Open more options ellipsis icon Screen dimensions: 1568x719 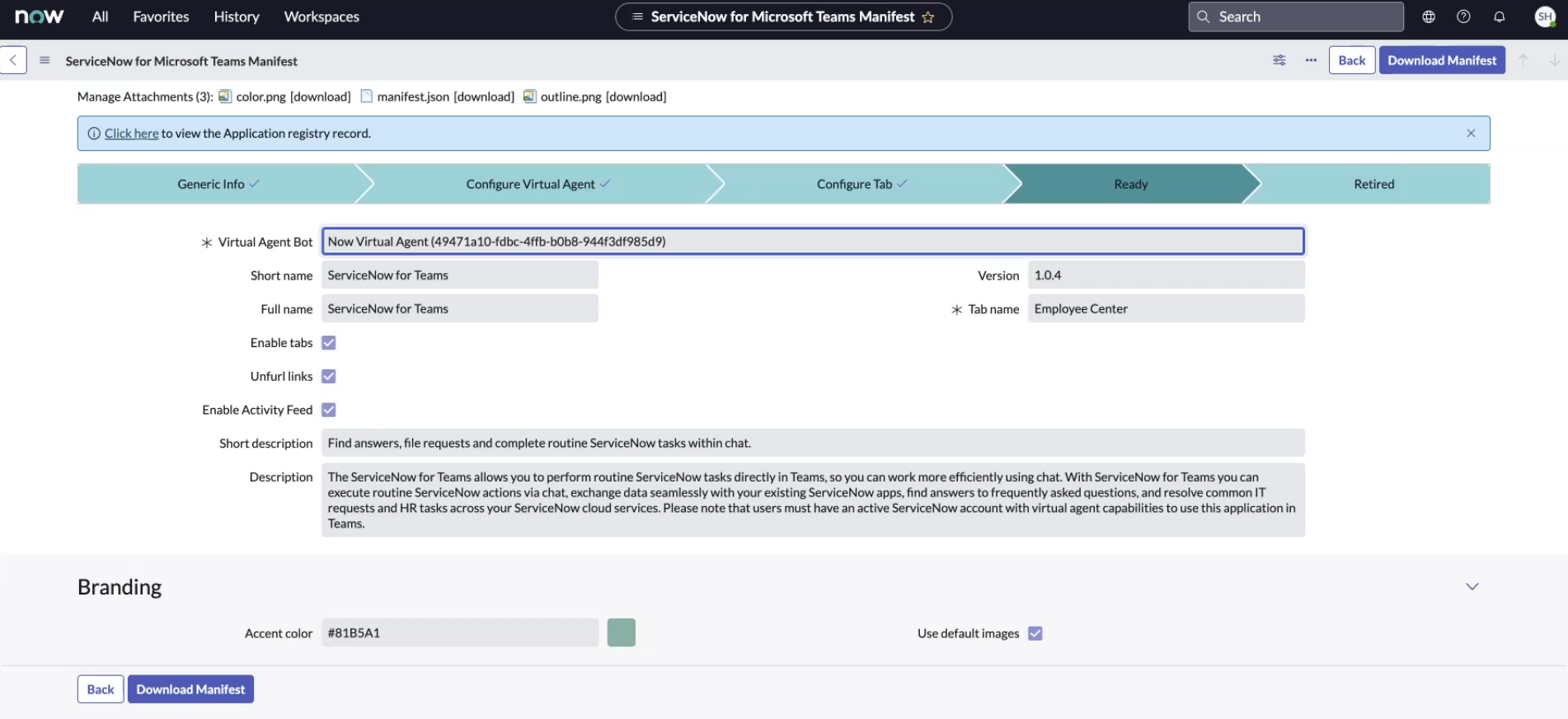(1311, 60)
